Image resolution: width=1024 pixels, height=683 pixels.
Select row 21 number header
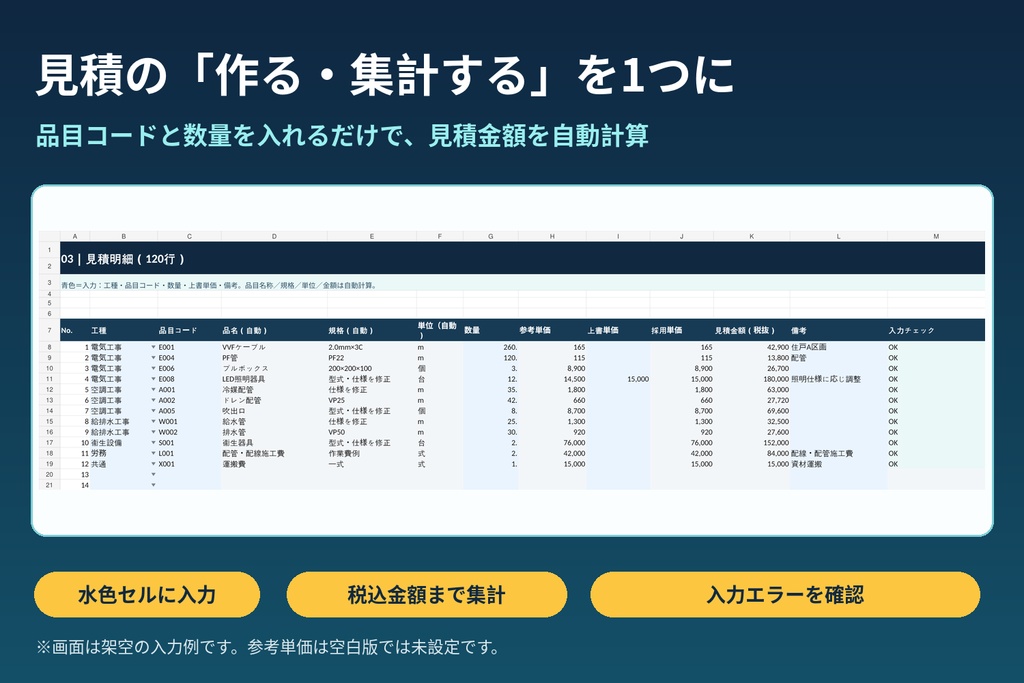(49, 485)
